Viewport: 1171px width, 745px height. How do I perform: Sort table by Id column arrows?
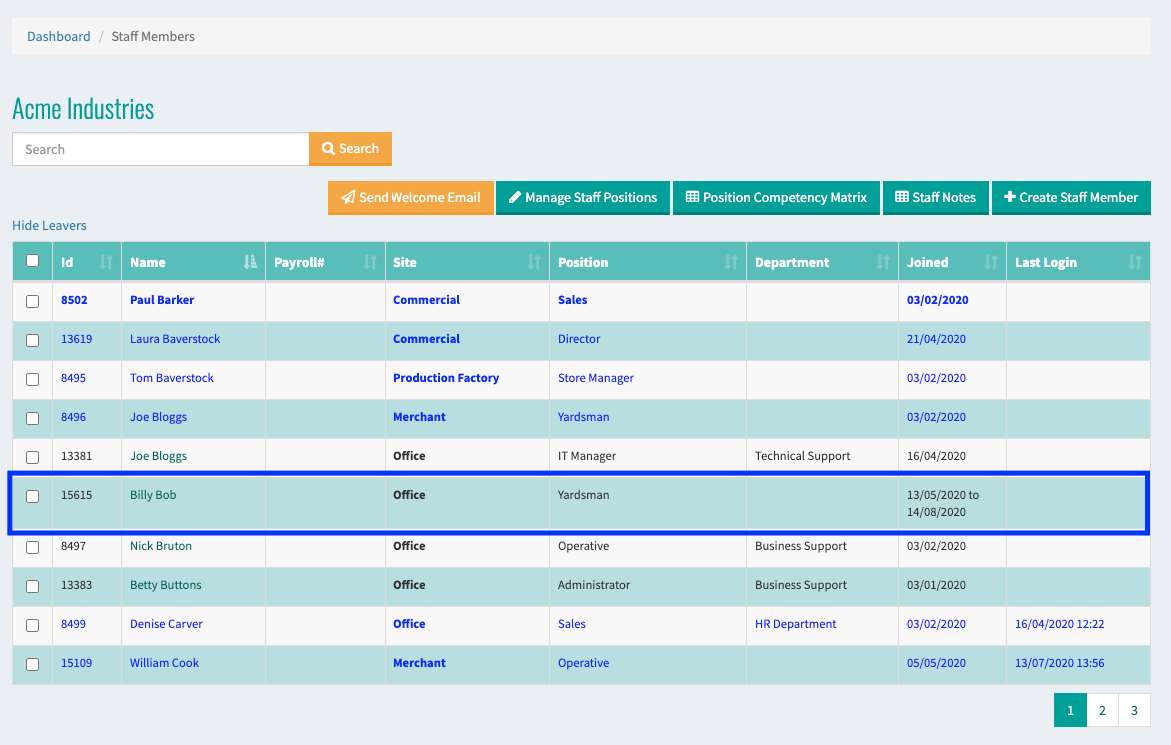pos(106,262)
